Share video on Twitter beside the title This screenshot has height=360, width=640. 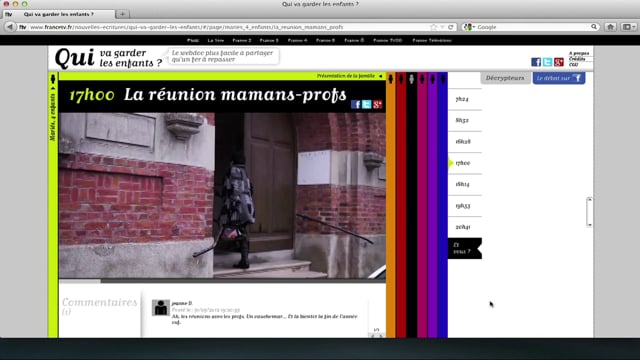click(x=367, y=104)
